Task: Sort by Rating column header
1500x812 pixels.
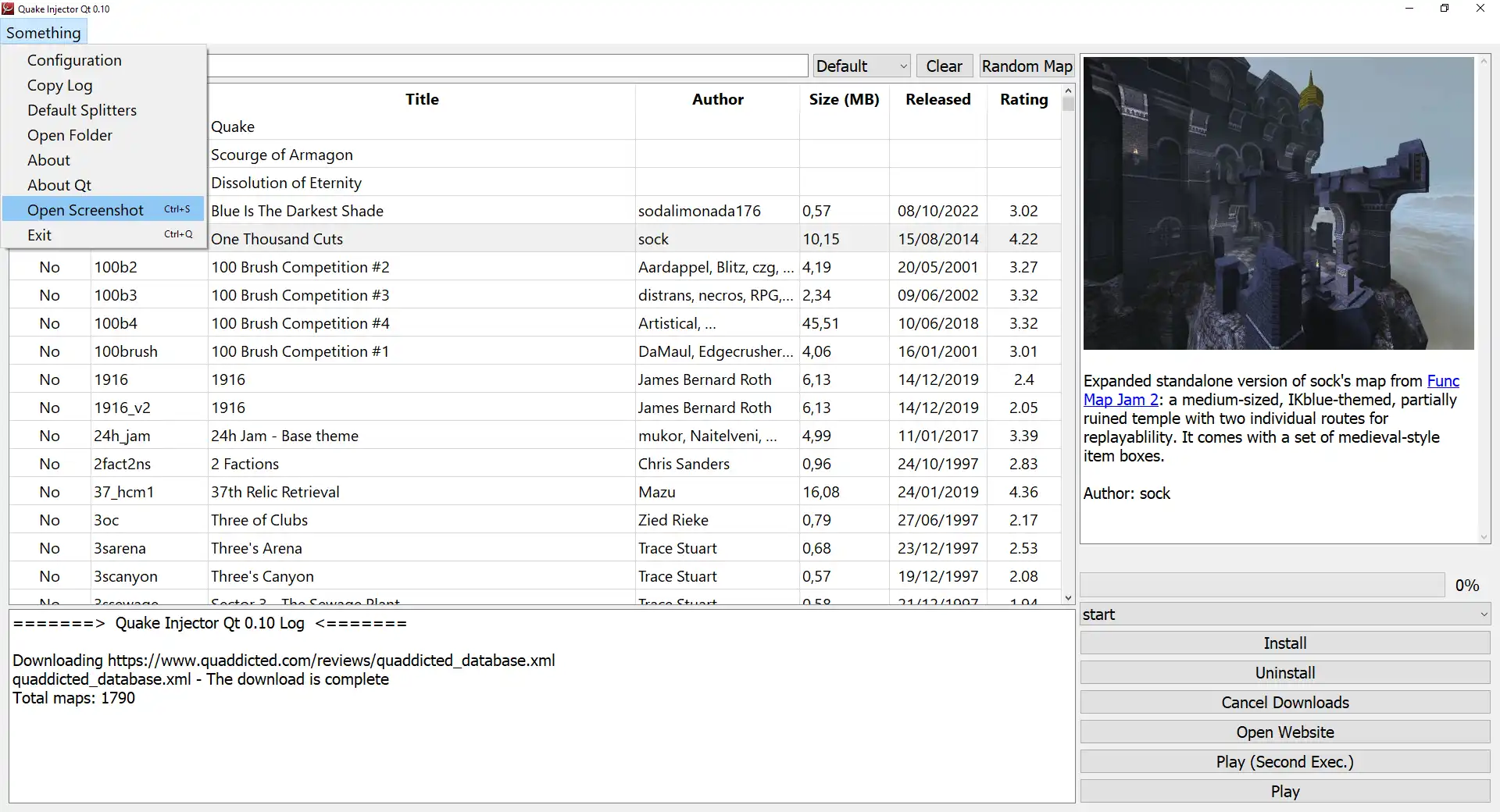Action: tap(1023, 99)
